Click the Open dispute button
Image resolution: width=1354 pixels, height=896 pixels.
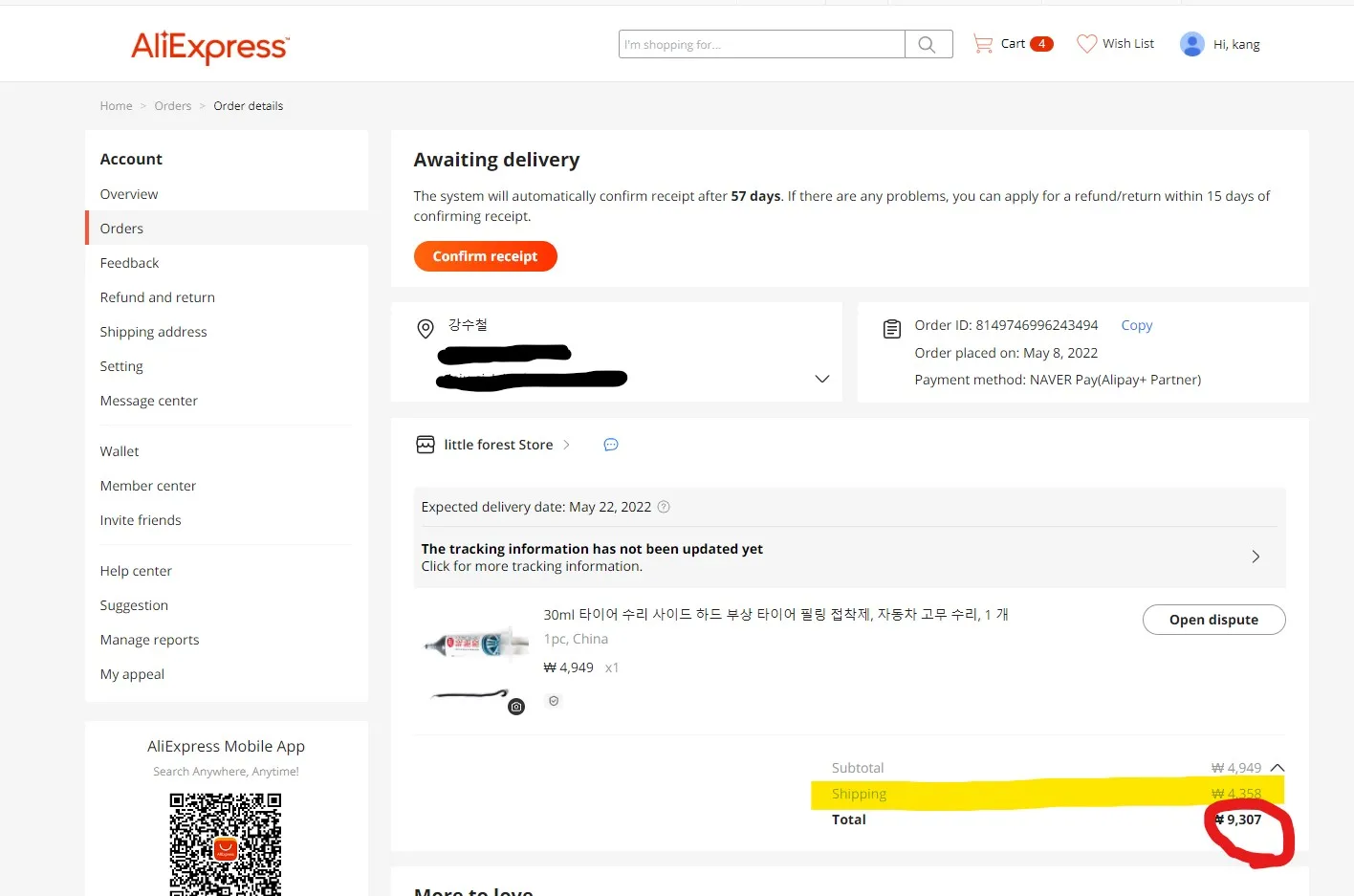tap(1214, 620)
